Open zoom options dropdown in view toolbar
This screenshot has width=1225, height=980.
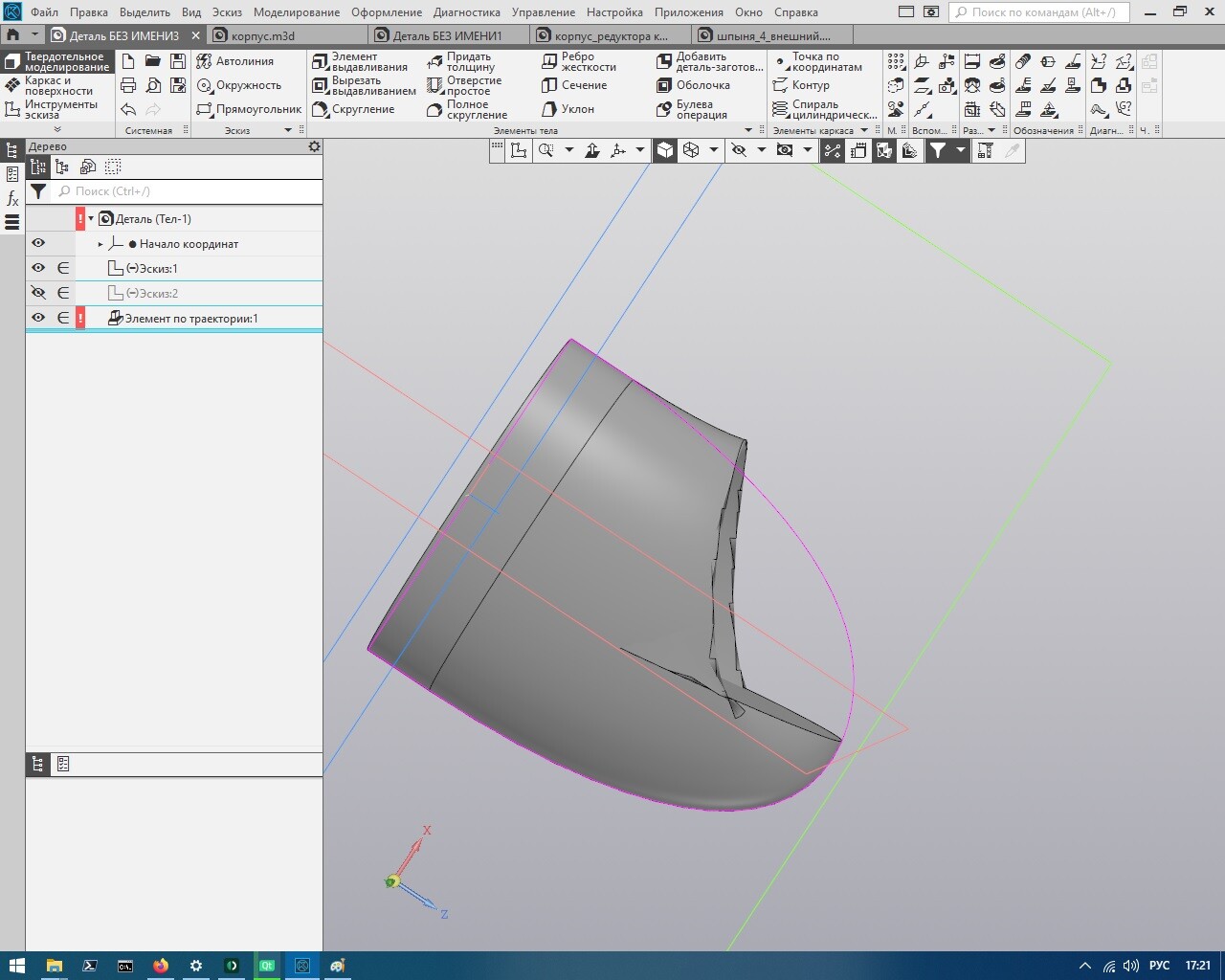click(x=569, y=150)
